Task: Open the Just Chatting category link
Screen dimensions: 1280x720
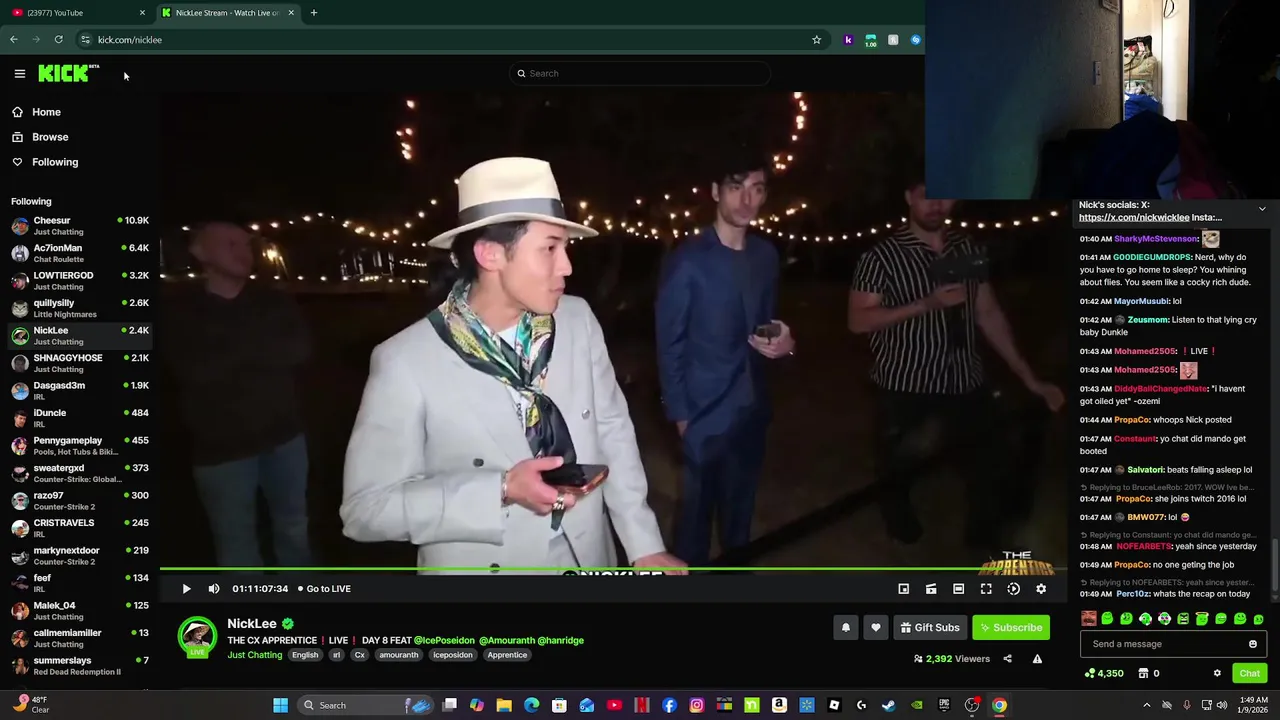Action: coord(254,655)
